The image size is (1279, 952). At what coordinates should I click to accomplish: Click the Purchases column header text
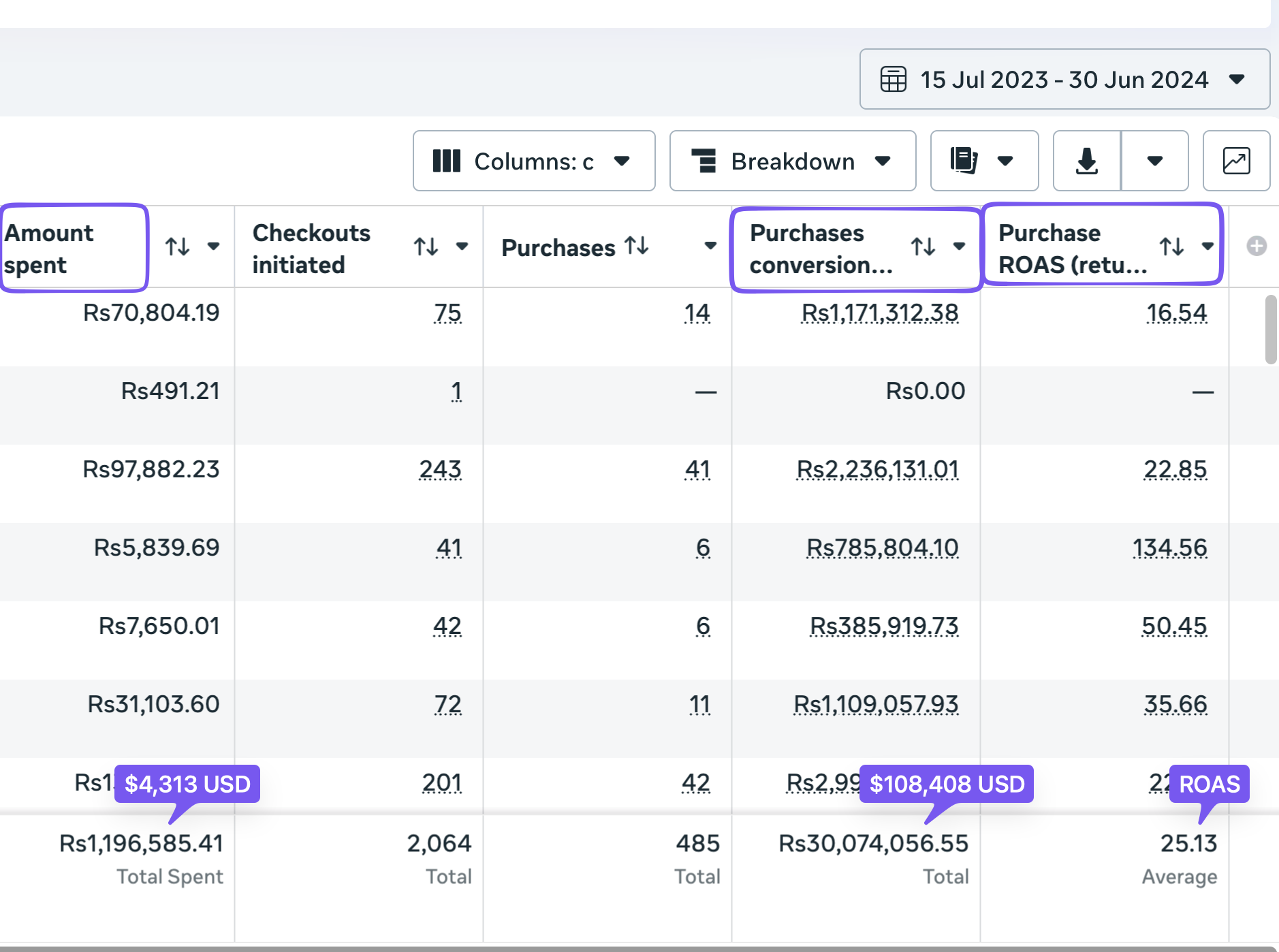(x=558, y=248)
